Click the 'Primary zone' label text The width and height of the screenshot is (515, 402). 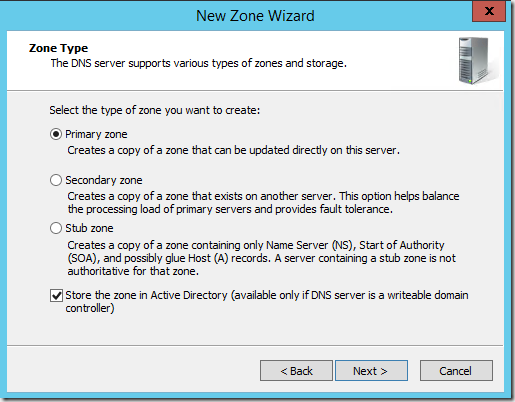click(96, 134)
